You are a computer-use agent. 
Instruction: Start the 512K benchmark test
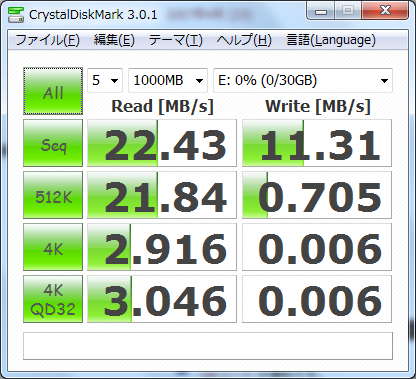(53, 195)
